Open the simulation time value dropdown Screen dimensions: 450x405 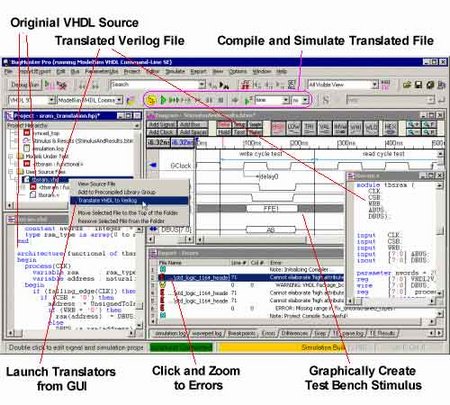tap(286, 100)
